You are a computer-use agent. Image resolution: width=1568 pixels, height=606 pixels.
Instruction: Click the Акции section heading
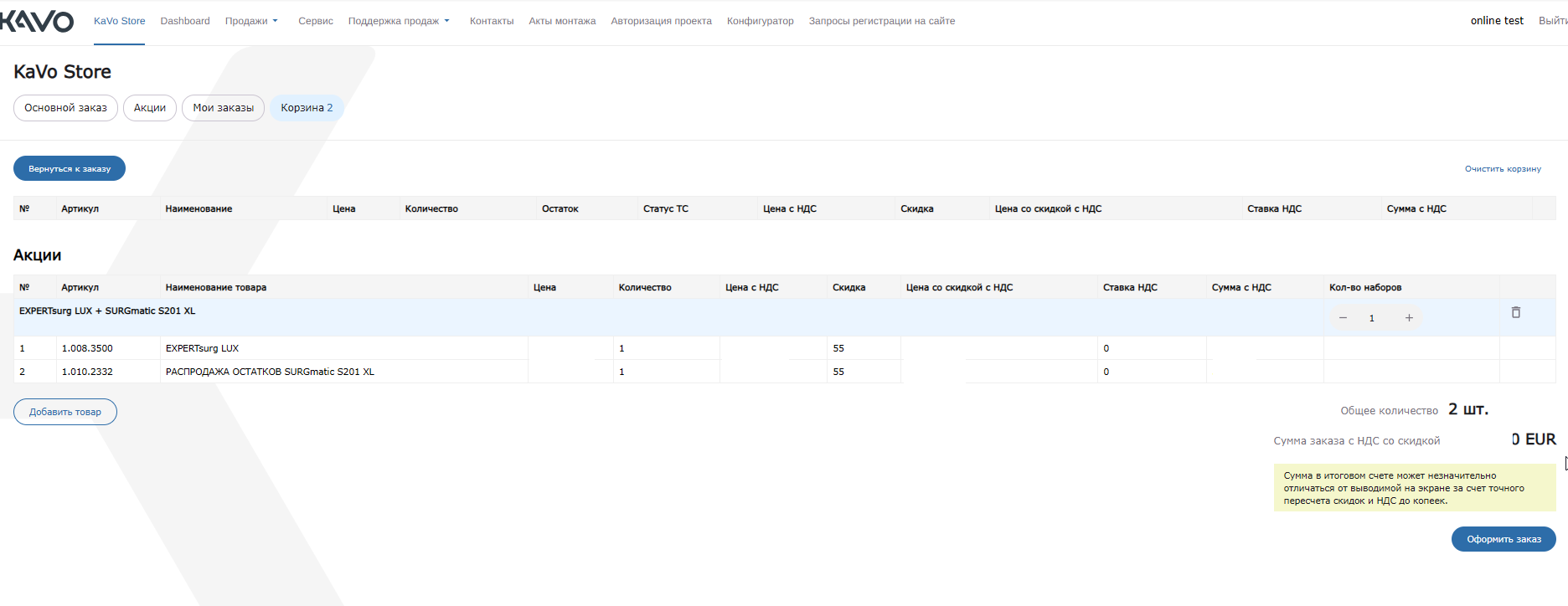click(37, 255)
